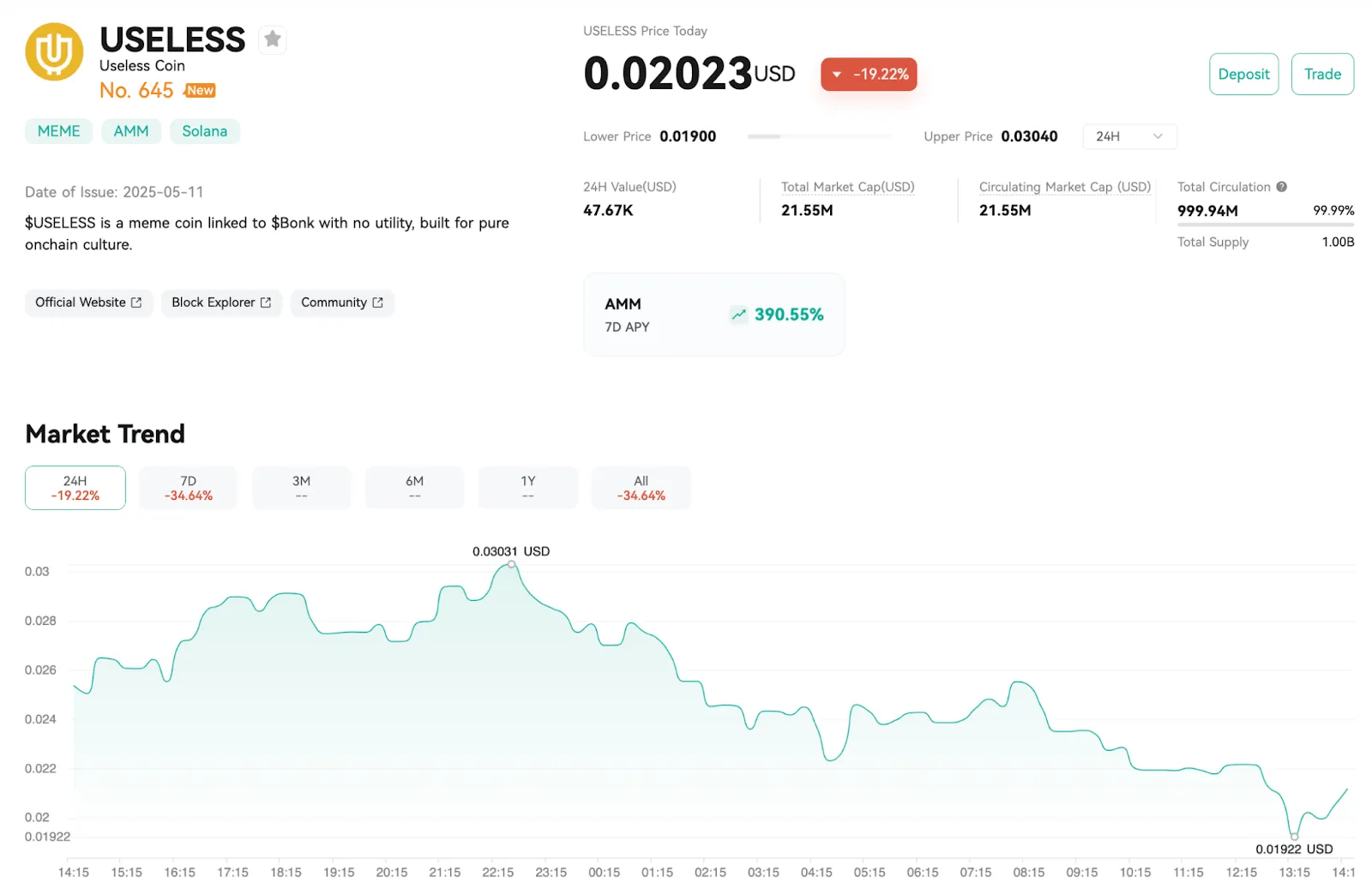
Task: Click the 24H Value 47.67K figure
Action: pyautogui.click(x=608, y=210)
